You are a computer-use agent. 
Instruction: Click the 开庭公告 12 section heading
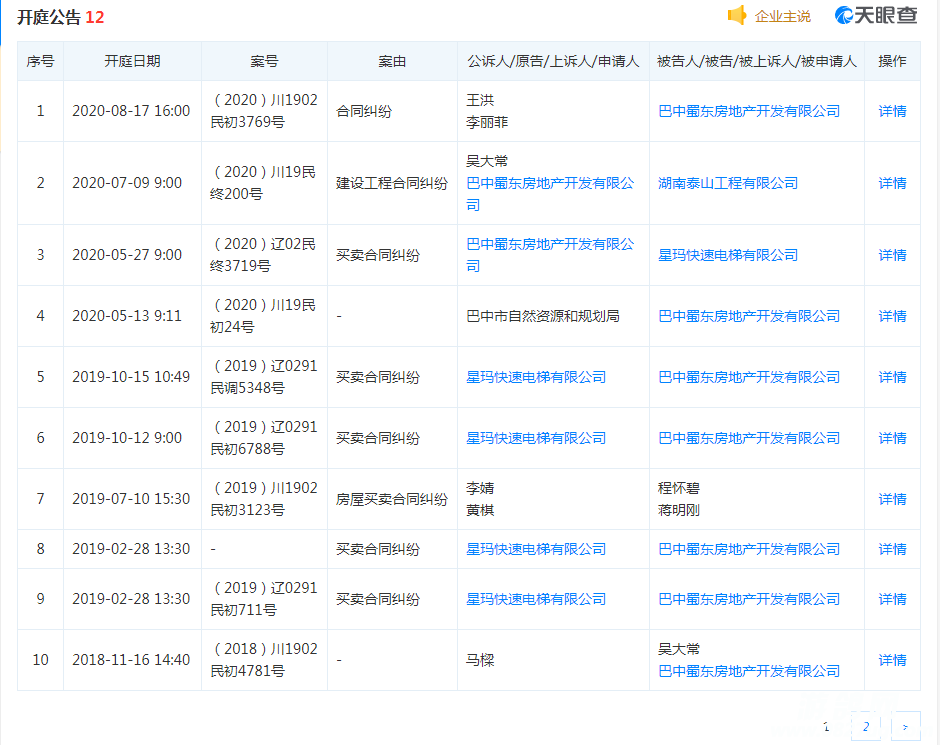pos(61,17)
